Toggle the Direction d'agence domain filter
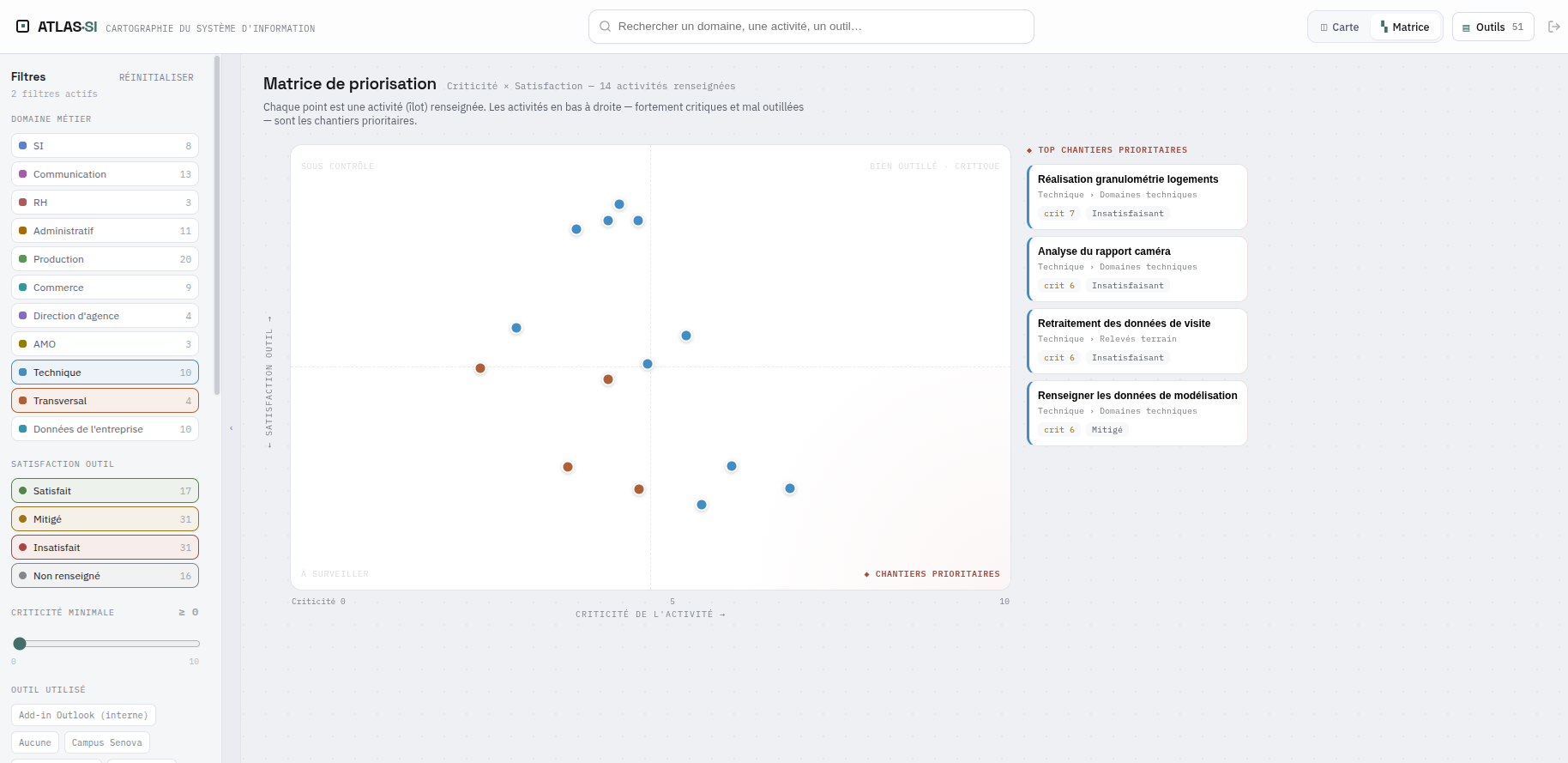Screen dimensions: 1568x763 click(105, 316)
